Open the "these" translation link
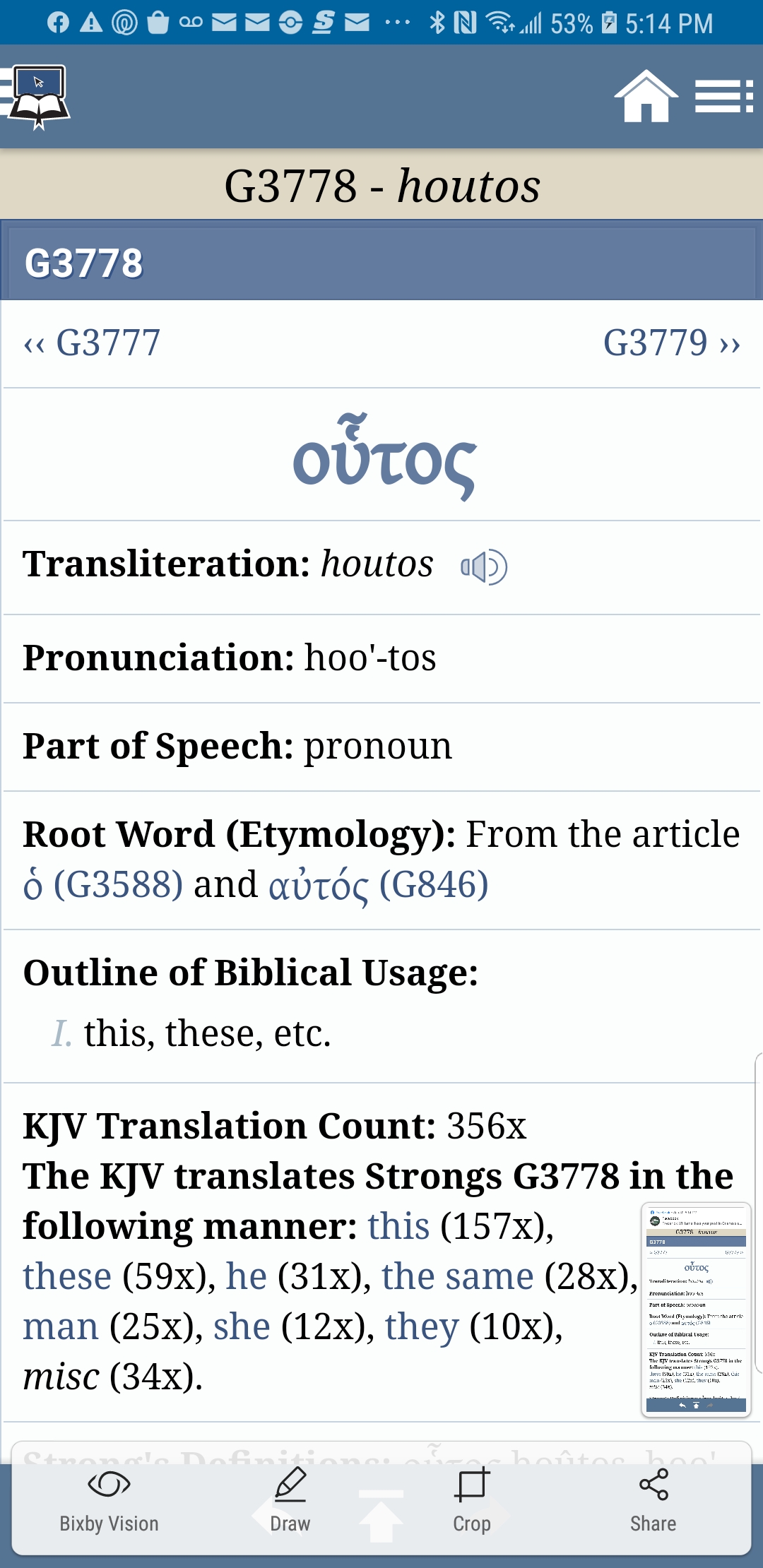This screenshot has width=763, height=1568. (x=67, y=1276)
